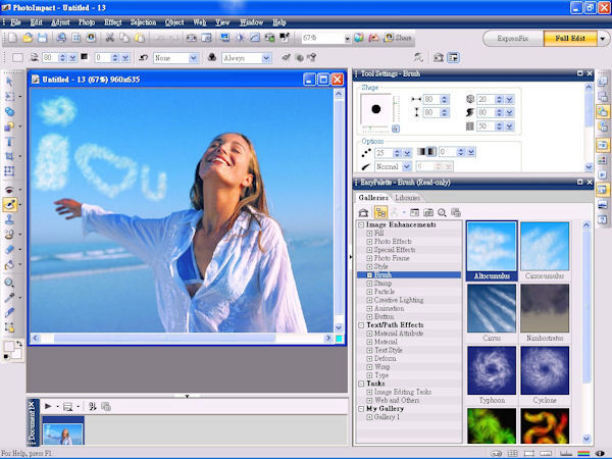Select the Text tool in left toolbox
Image resolution: width=612 pixels, height=459 pixels.
tap(10, 142)
